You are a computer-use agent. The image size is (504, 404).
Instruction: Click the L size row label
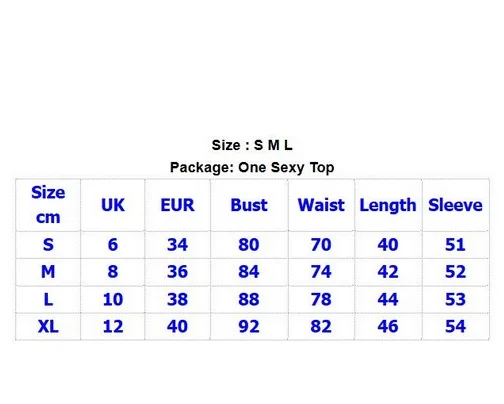coord(48,299)
